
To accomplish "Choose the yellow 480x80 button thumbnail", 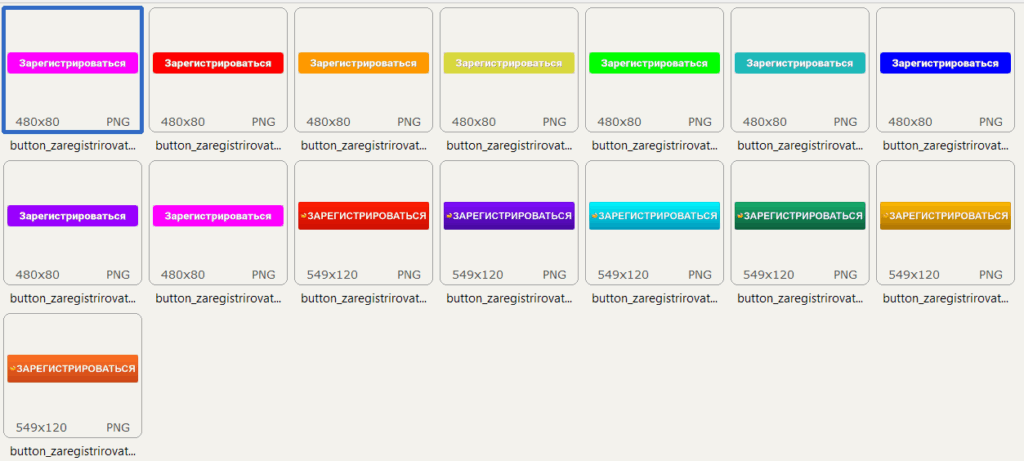I will (509, 63).
